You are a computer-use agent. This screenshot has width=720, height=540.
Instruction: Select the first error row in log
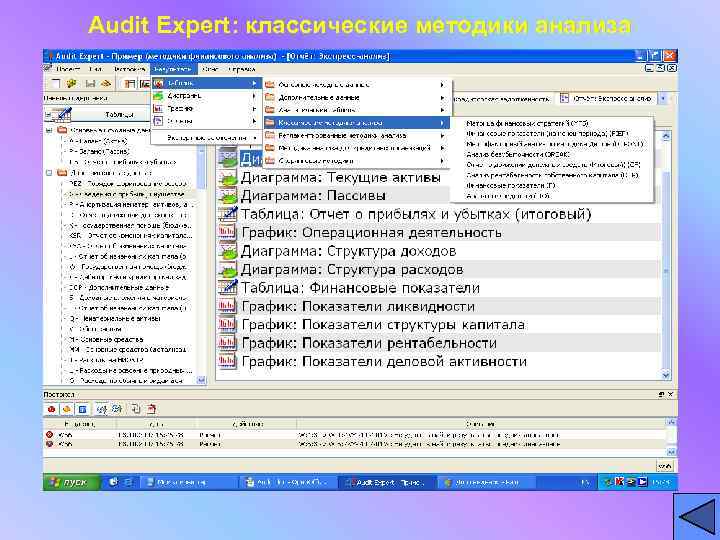354,434
